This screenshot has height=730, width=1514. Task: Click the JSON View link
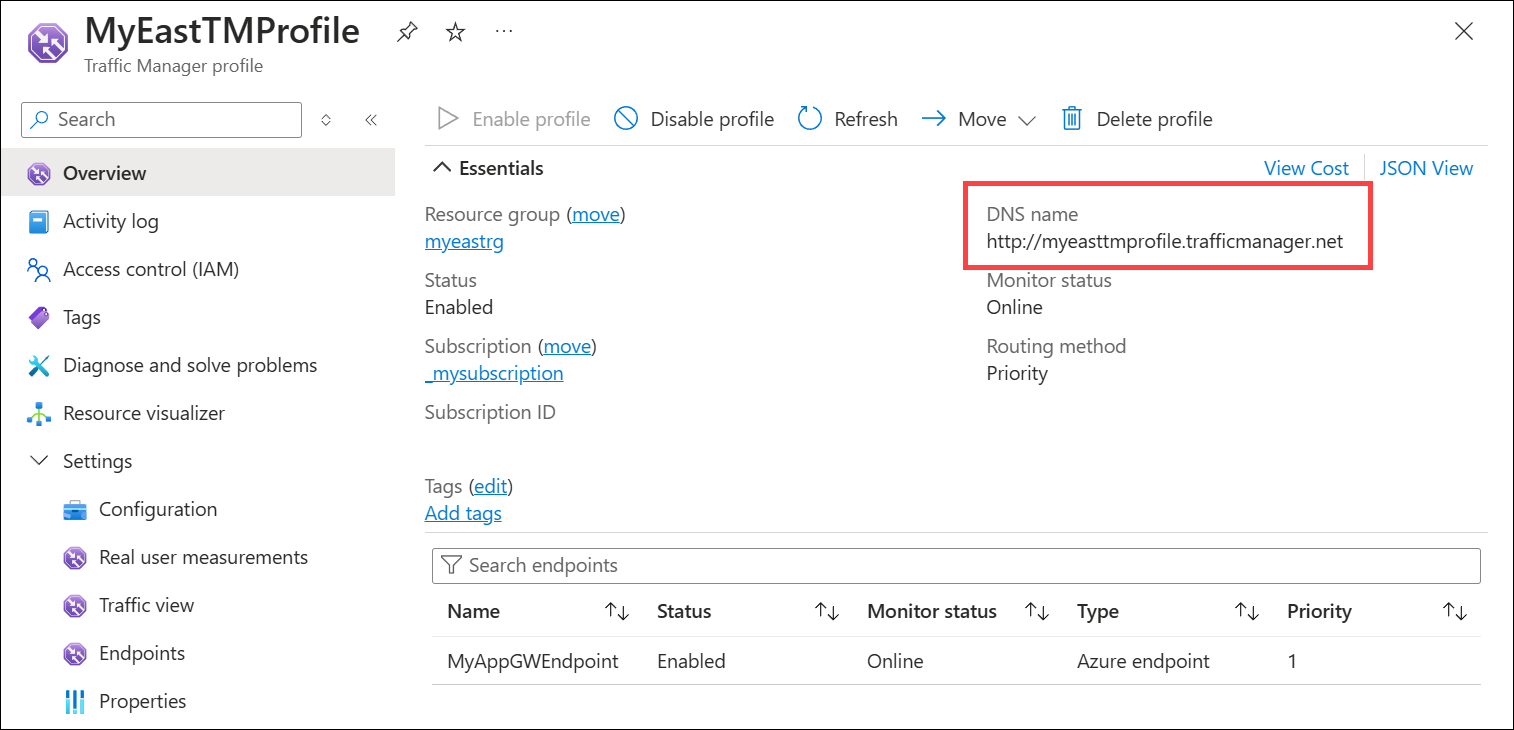tap(1426, 167)
